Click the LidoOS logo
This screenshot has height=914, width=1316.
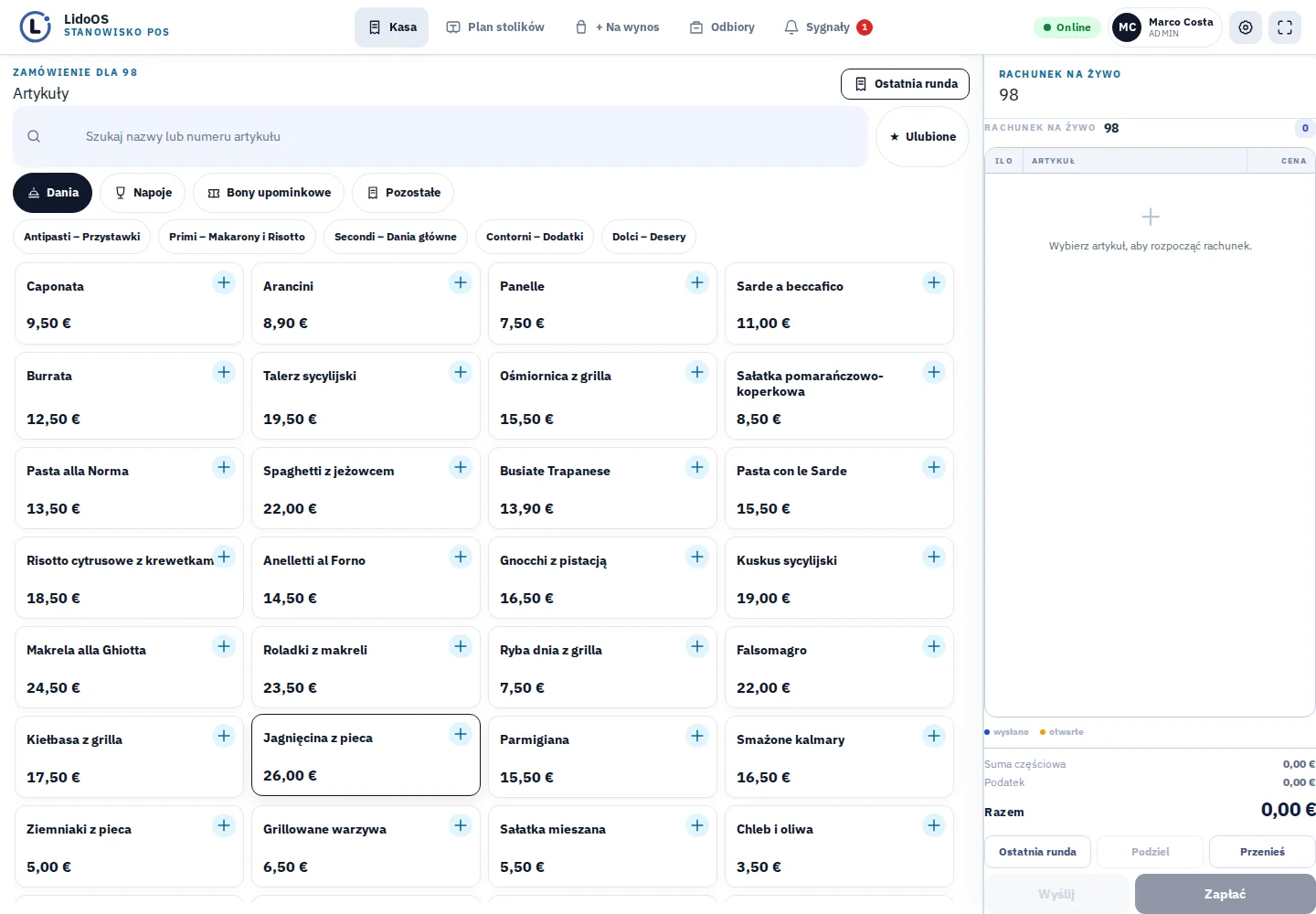tap(35, 27)
